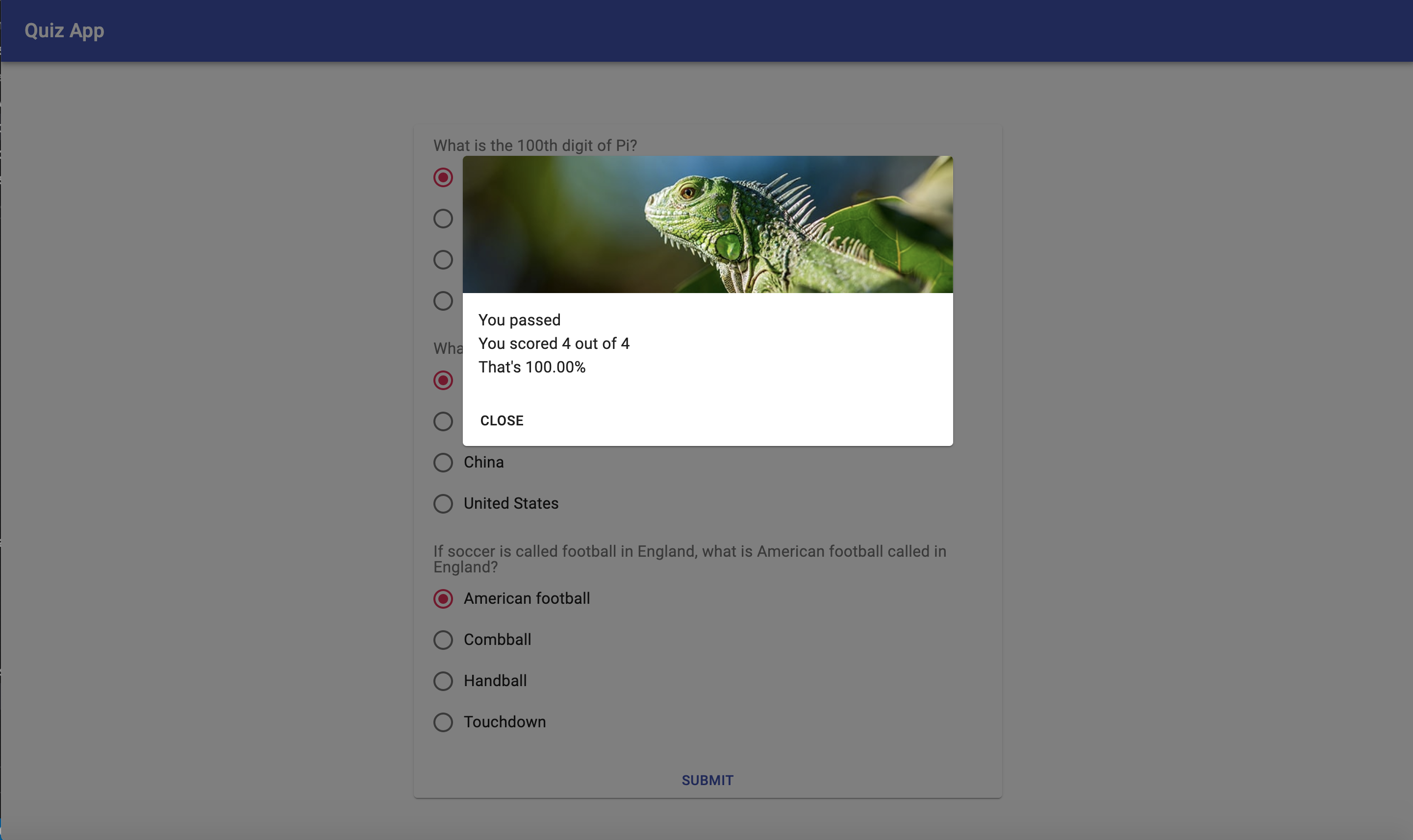
Task: Select the China radio button
Action: (443, 463)
